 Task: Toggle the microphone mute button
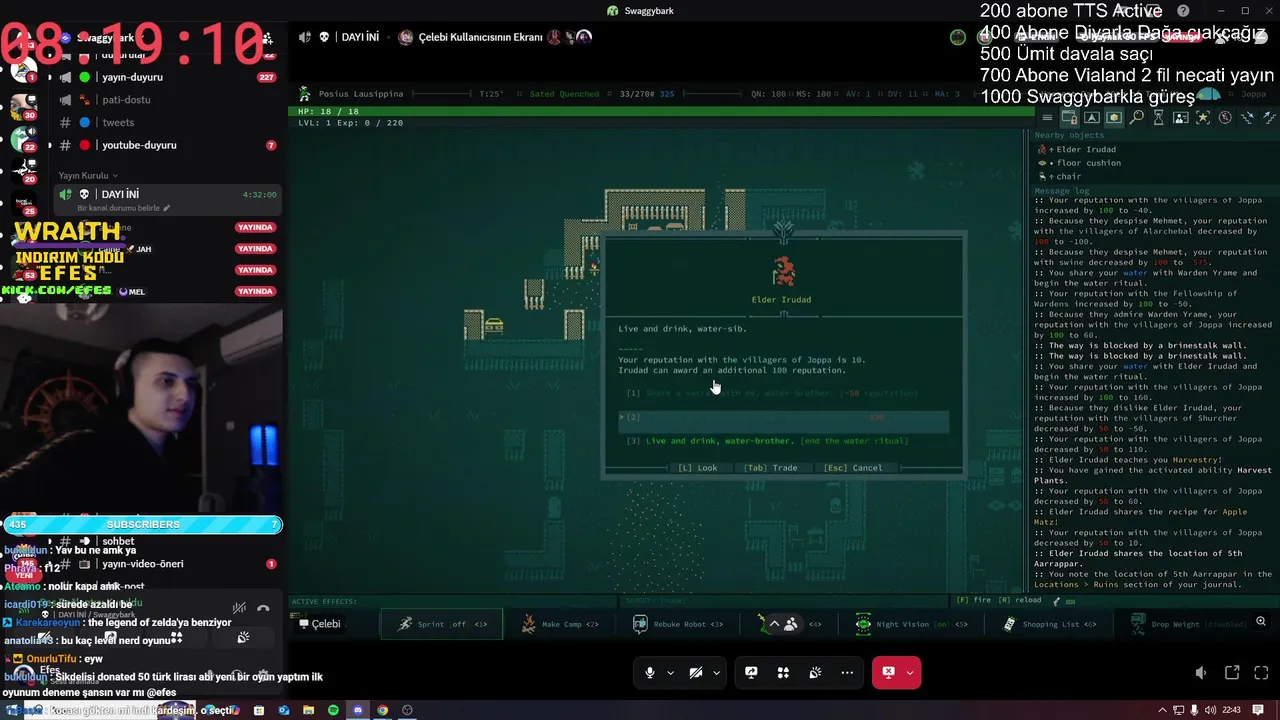click(650, 673)
